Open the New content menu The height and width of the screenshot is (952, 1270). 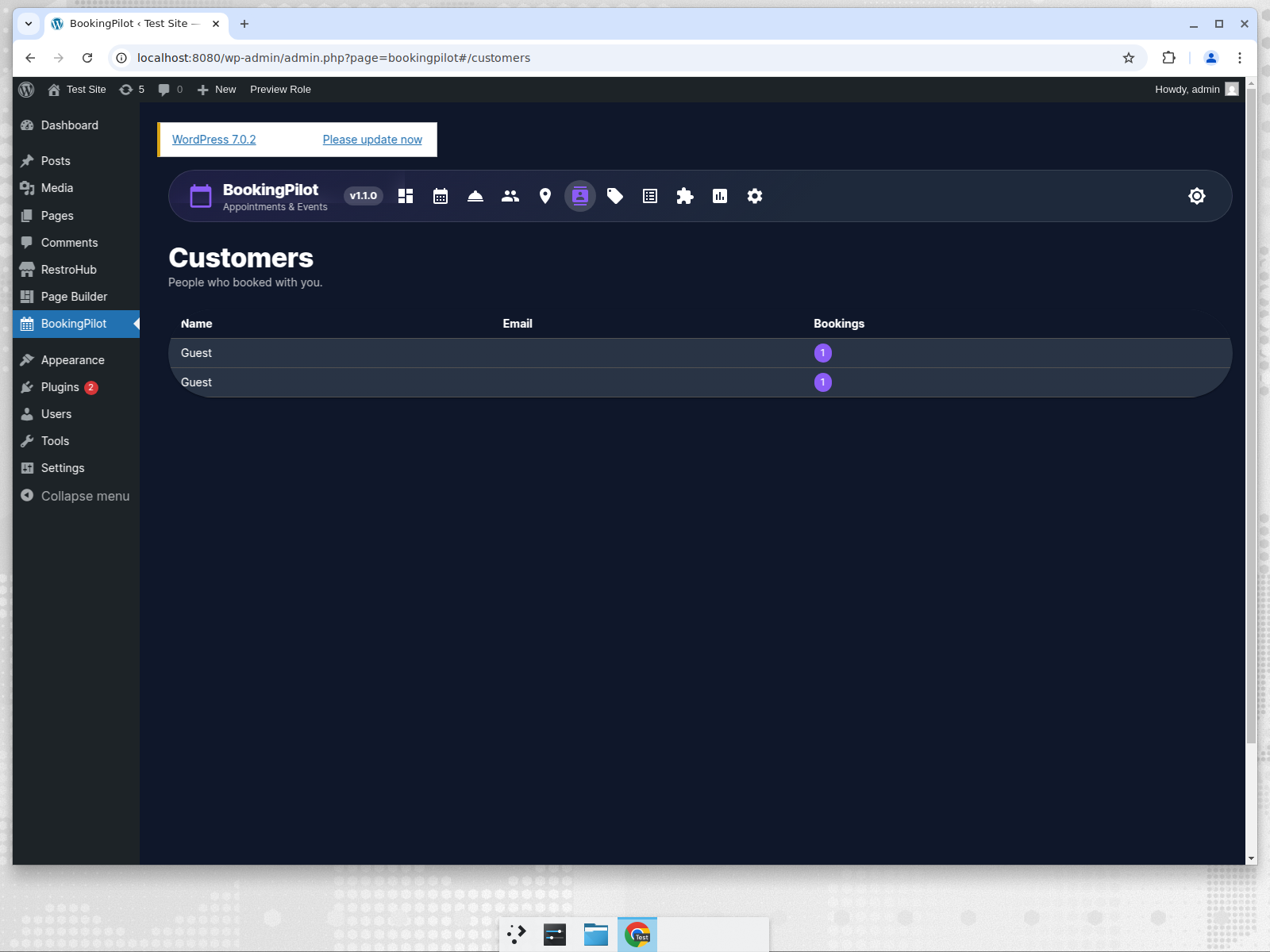(x=217, y=90)
